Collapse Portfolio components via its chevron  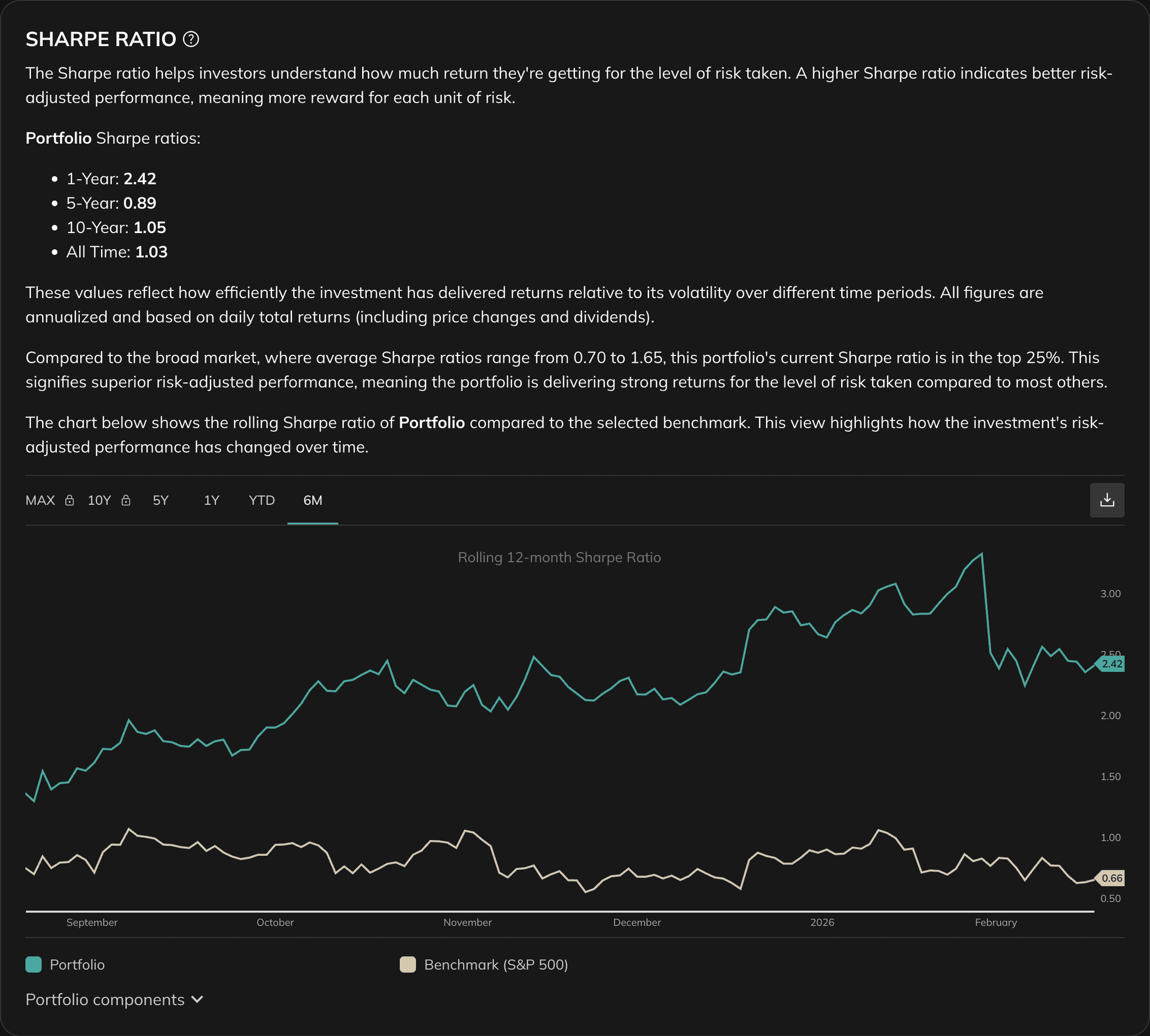pos(197,1000)
